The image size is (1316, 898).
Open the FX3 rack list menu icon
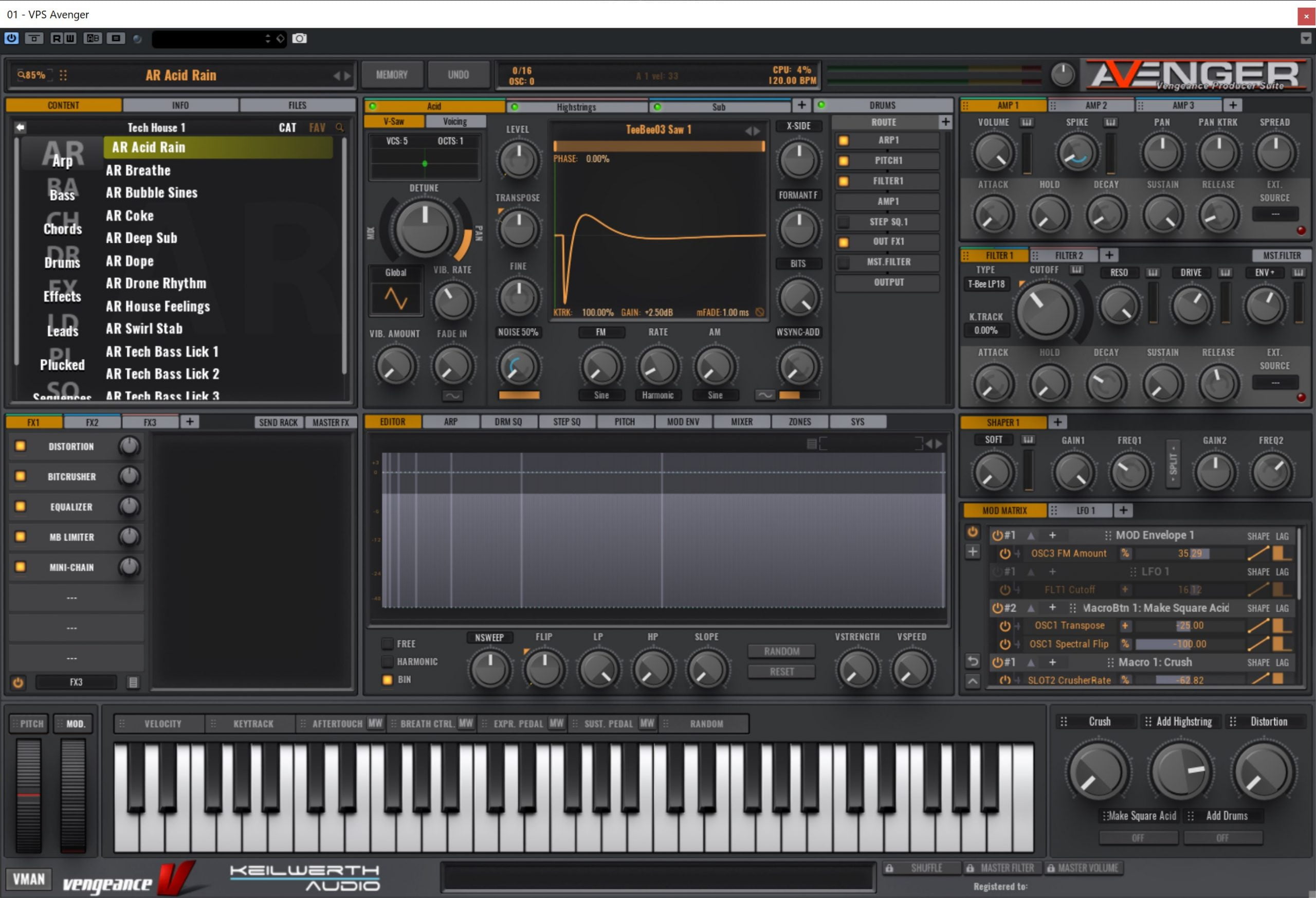tap(134, 682)
